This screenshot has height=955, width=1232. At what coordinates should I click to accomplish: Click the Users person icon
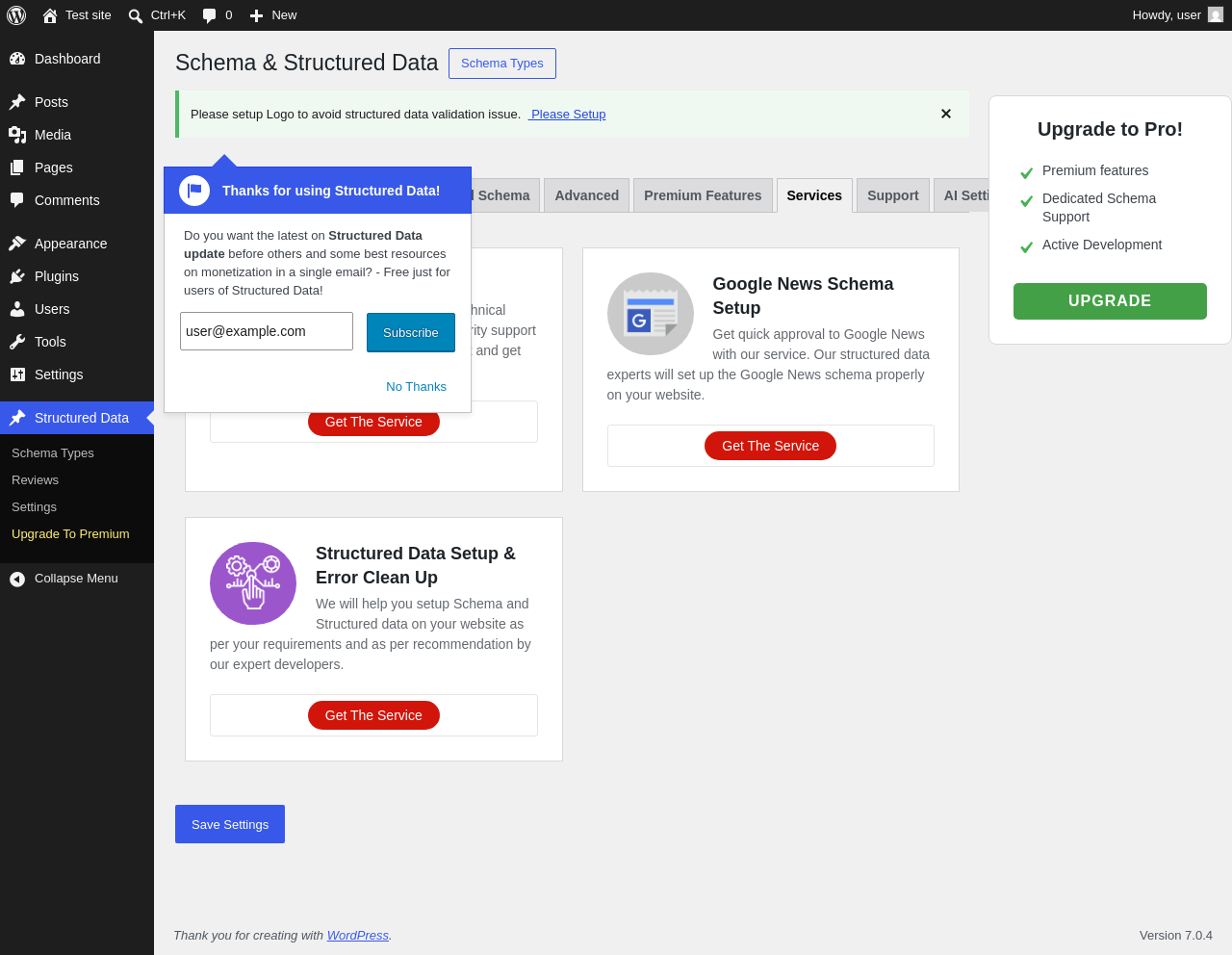tap(17, 309)
